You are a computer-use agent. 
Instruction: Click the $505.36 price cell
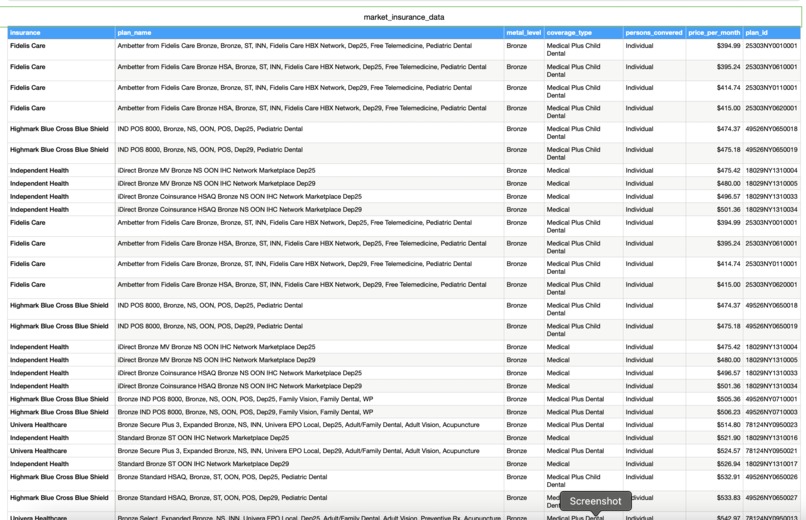728,399
